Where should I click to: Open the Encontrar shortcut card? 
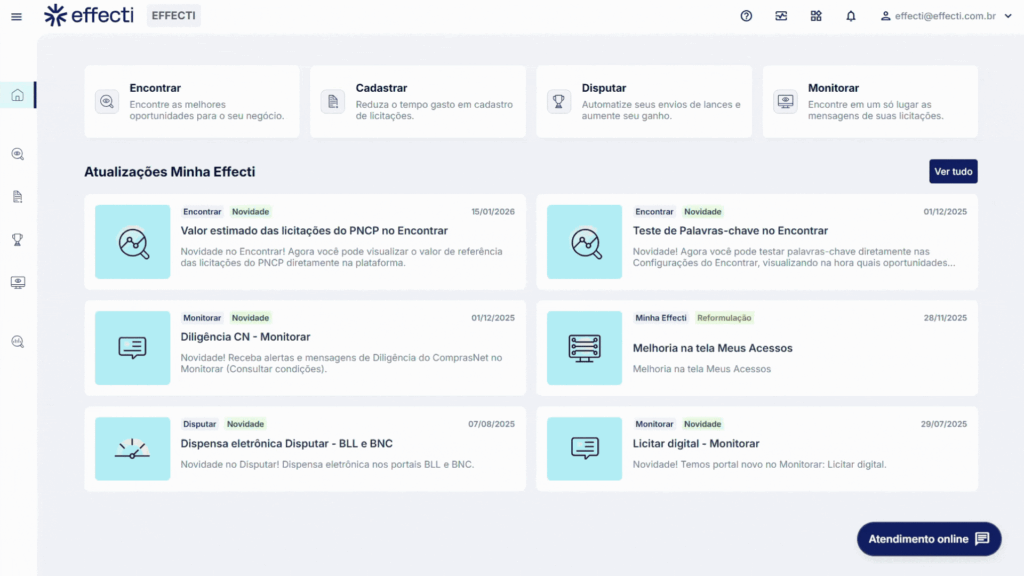tap(191, 102)
